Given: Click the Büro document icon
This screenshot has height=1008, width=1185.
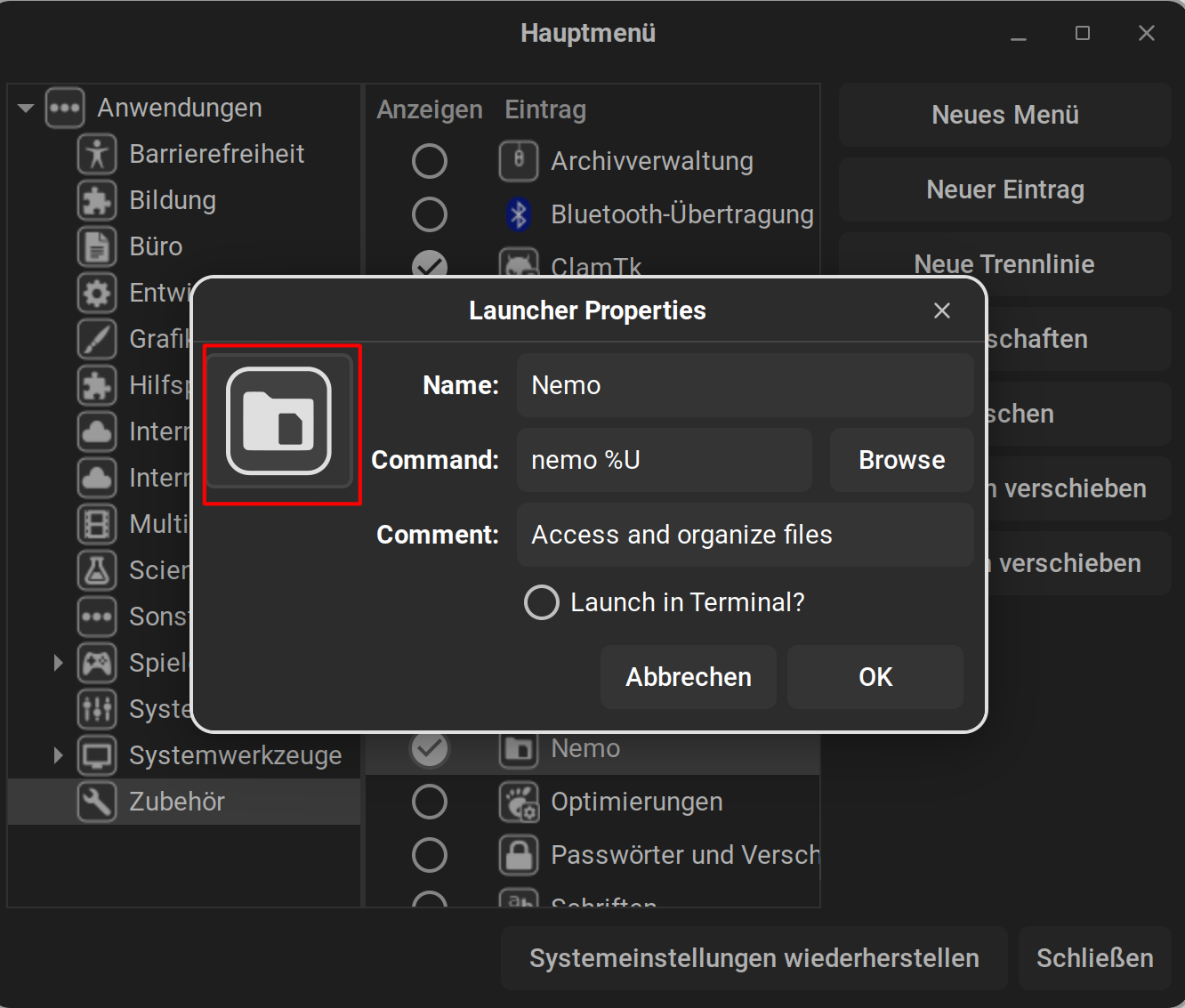Looking at the screenshot, I should pos(97,246).
